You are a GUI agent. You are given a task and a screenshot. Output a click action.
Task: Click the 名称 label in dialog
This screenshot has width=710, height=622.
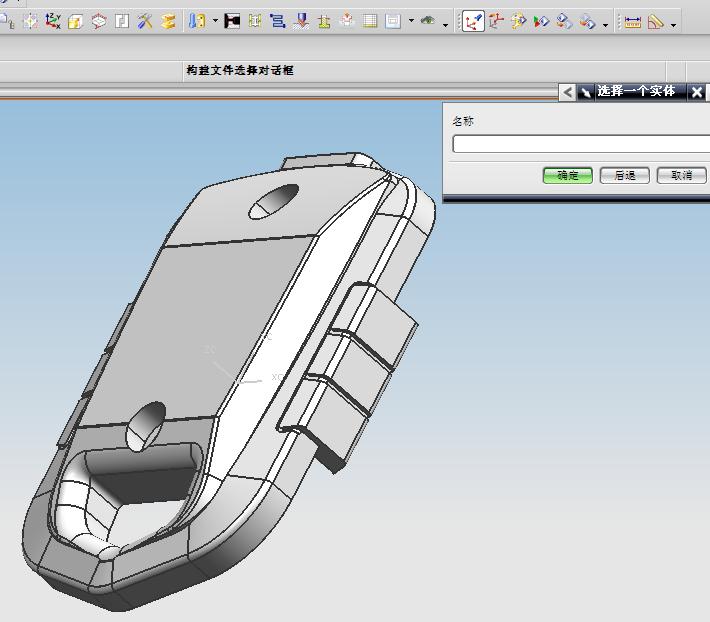pos(463,121)
